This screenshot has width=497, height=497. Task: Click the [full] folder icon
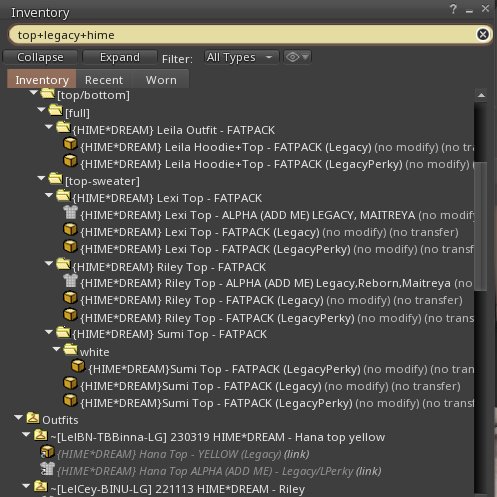pyautogui.click(x=56, y=110)
